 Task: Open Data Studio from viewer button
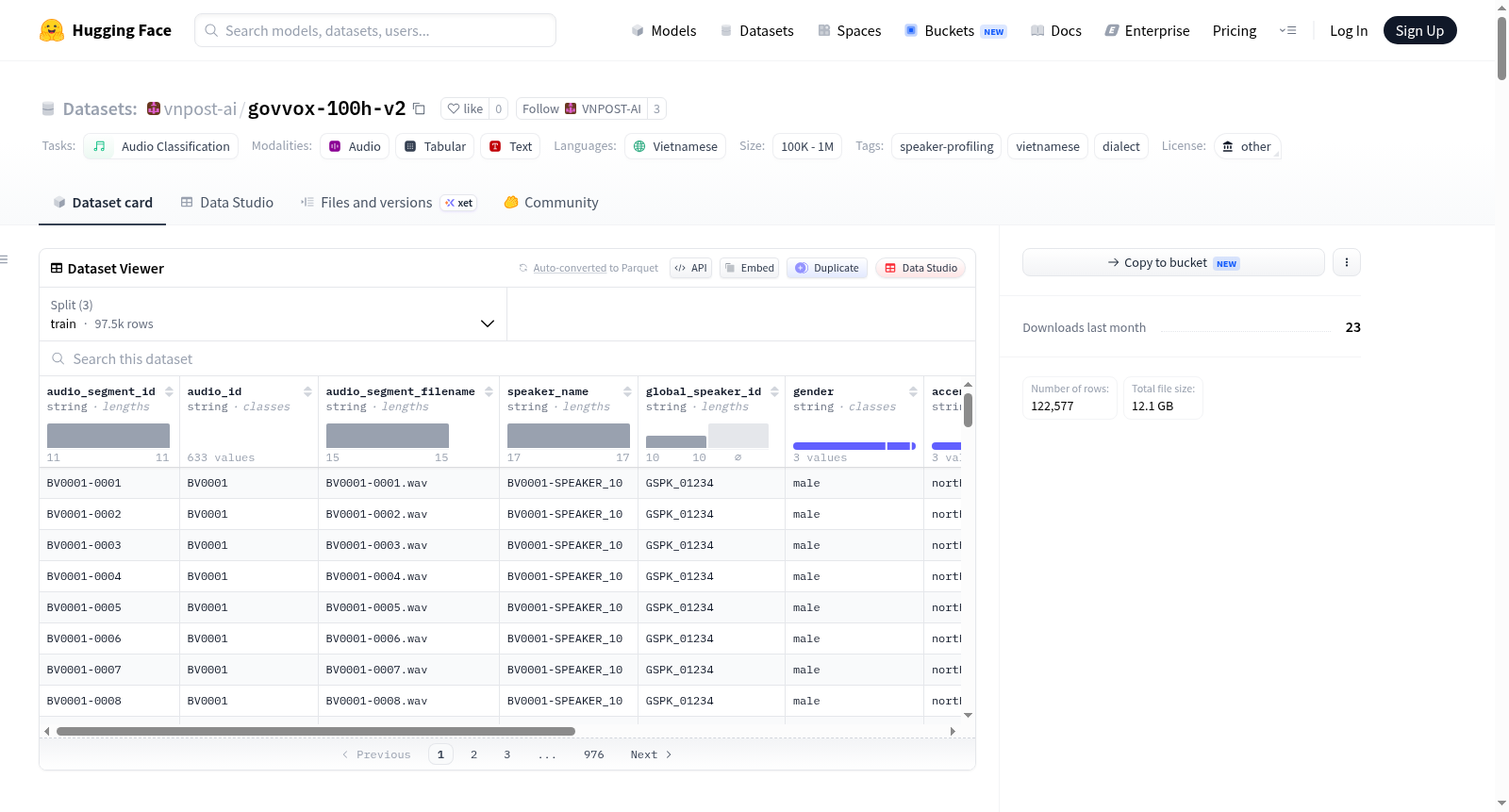pyautogui.click(x=920, y=268)
